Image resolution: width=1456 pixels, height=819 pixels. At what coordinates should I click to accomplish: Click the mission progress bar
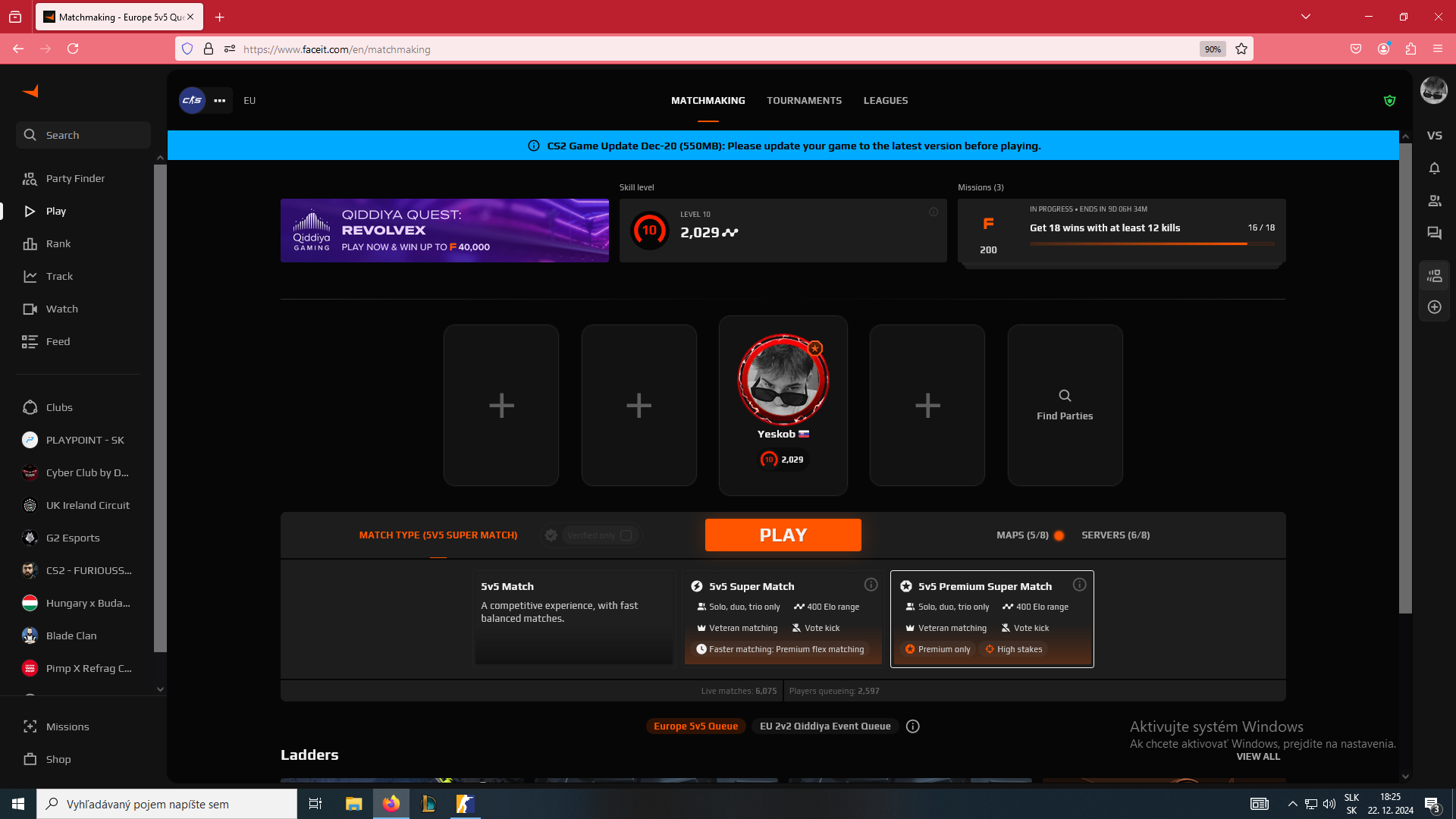pos(1151,243)
